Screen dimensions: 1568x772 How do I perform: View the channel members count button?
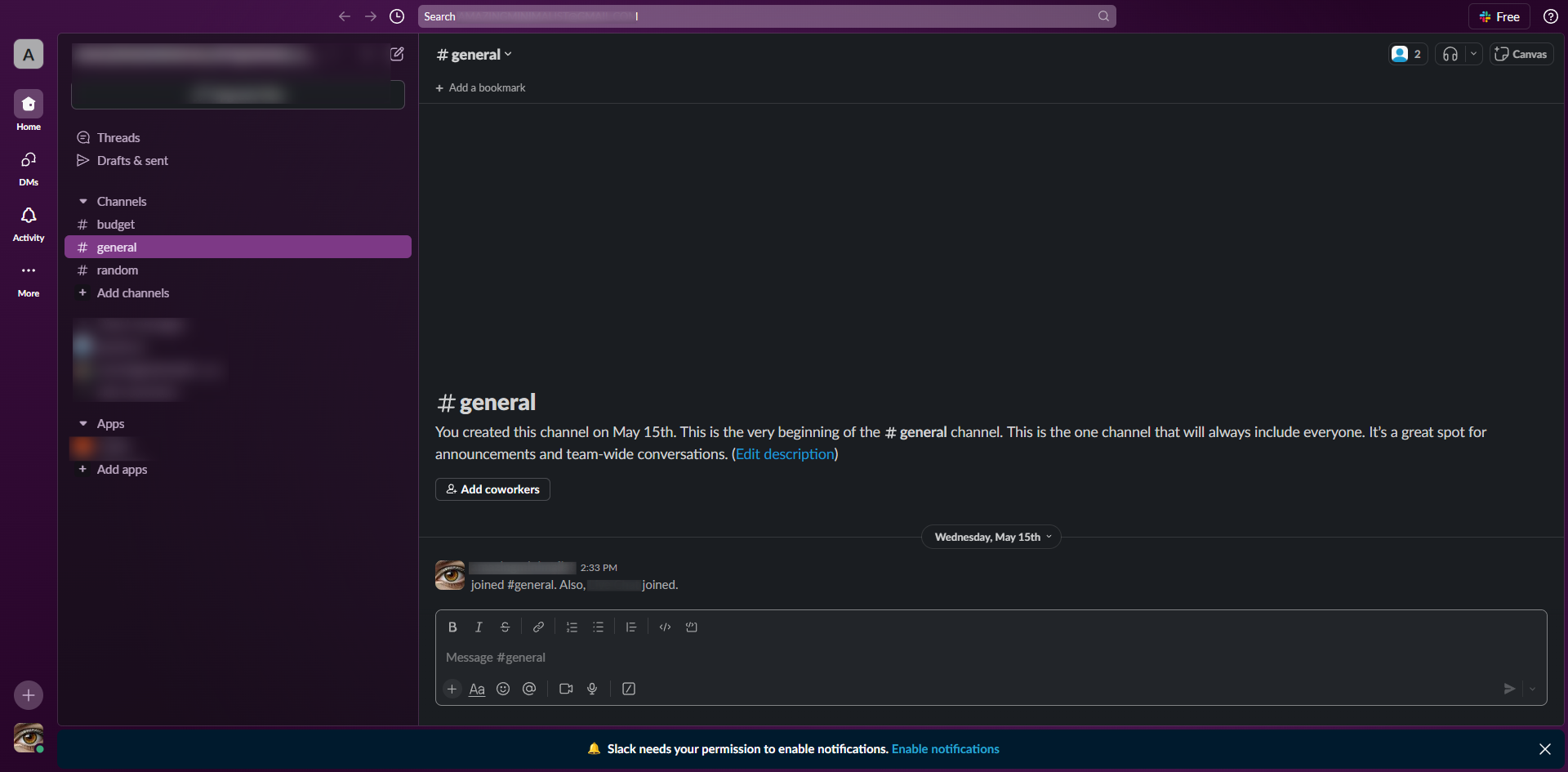[1407, 54]
